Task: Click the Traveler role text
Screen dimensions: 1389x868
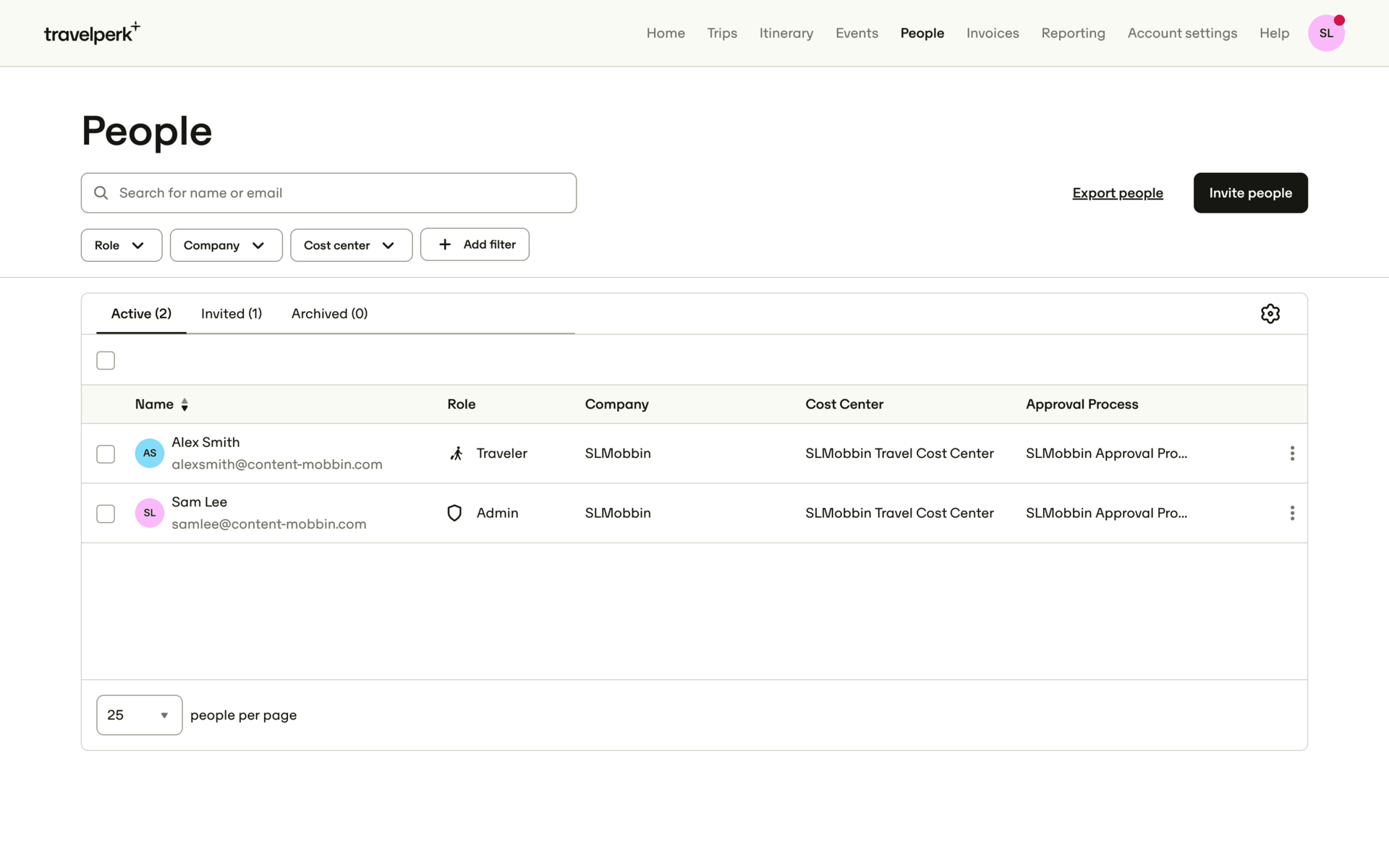Action: [501, 454]
